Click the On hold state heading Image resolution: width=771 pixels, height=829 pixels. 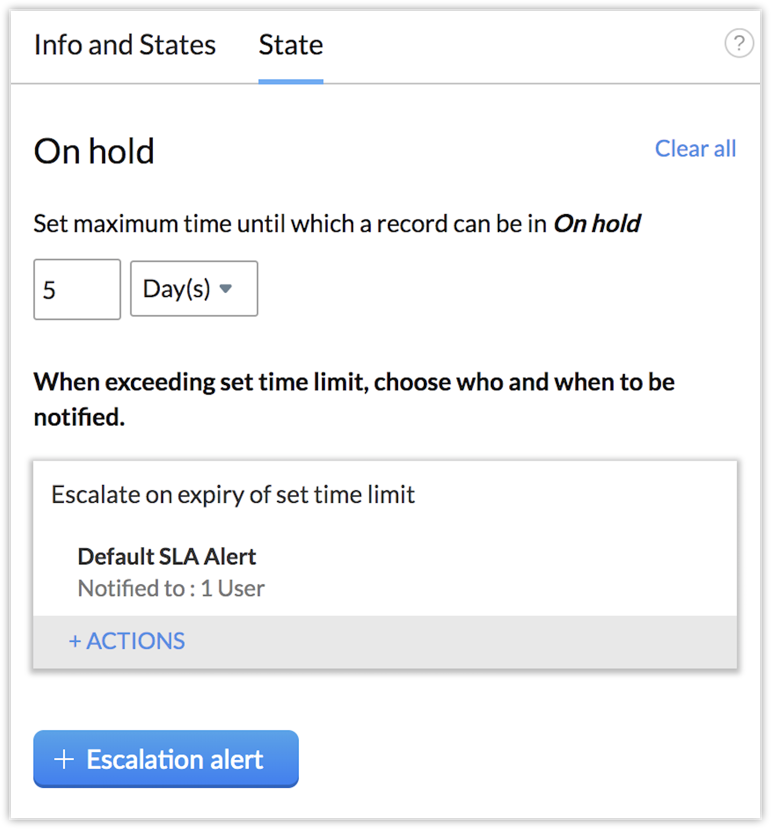94,152
